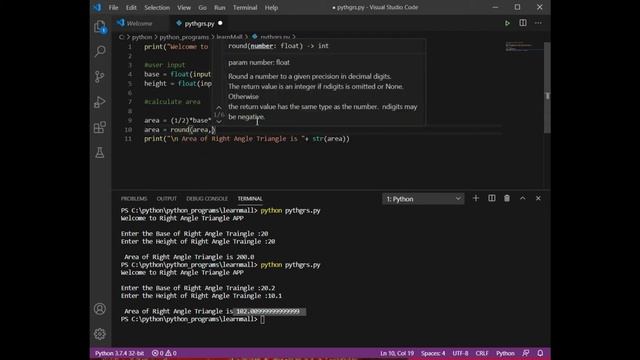Open editor More Actions ellipsis
Image resolution: width=640 pixels, height=360 pixels.
point(538,23)
